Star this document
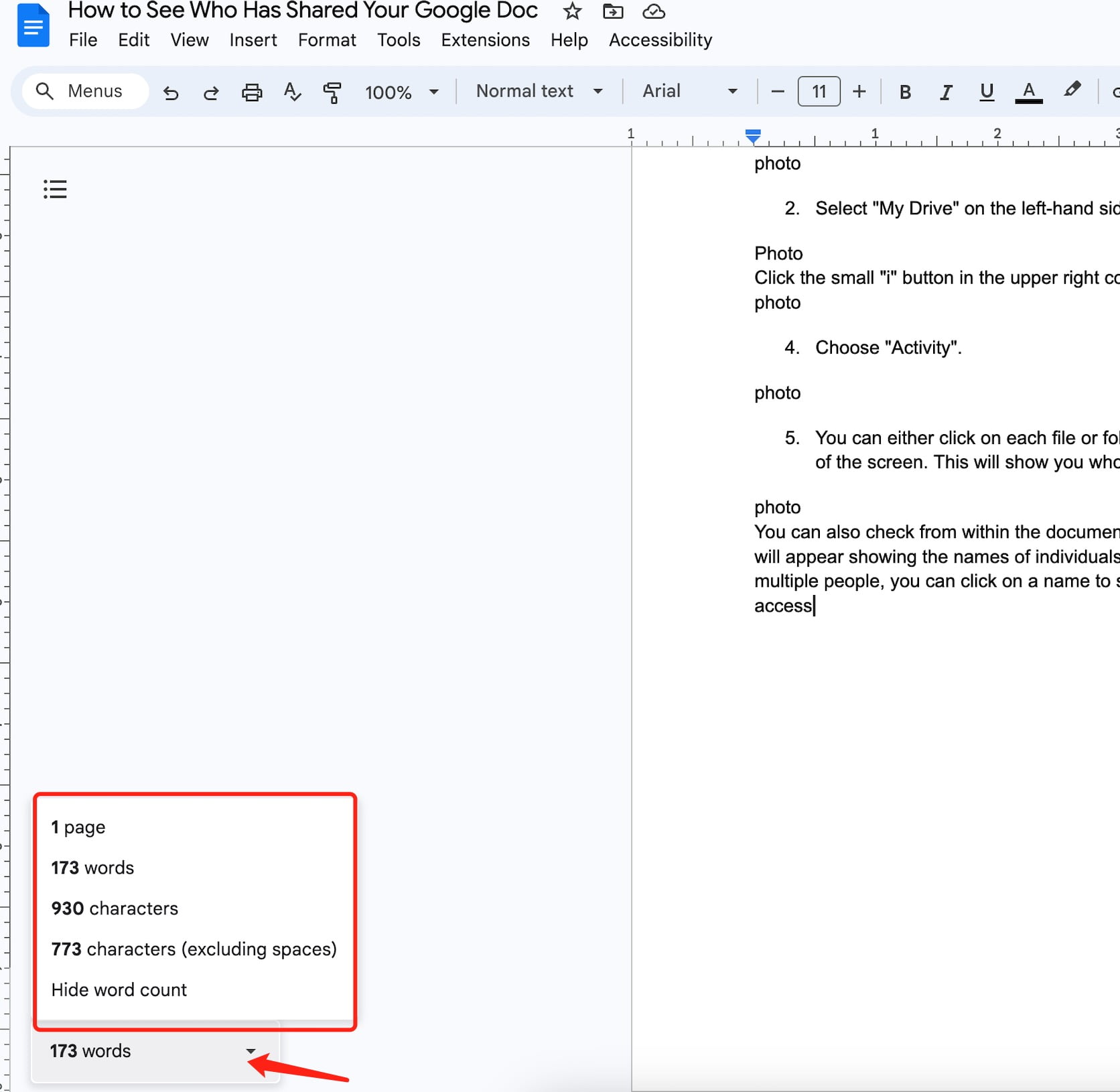Viewport: 1120px width, 1092px height. (x=572, y=11)
